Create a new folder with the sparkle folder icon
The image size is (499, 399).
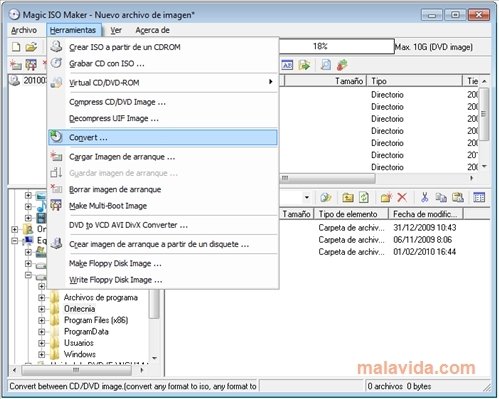[x=386, y=198]
